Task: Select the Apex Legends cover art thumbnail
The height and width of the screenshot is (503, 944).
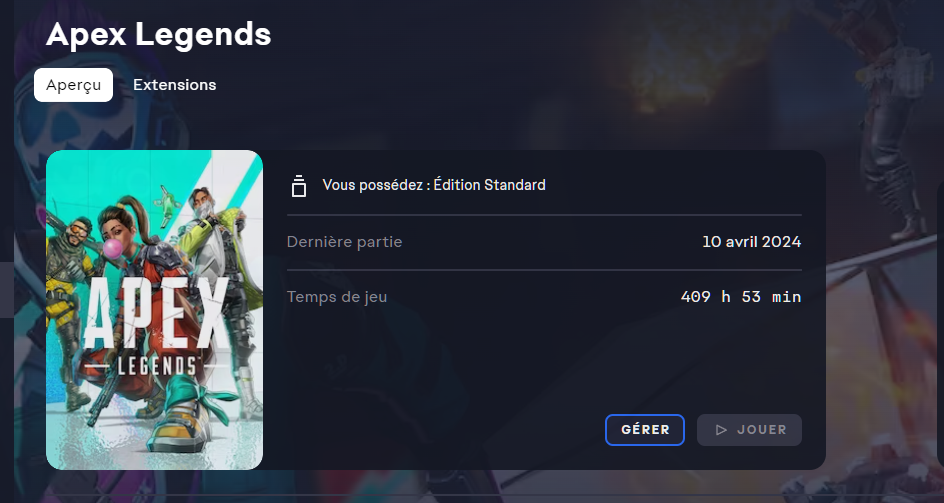Action: point(155,310)
